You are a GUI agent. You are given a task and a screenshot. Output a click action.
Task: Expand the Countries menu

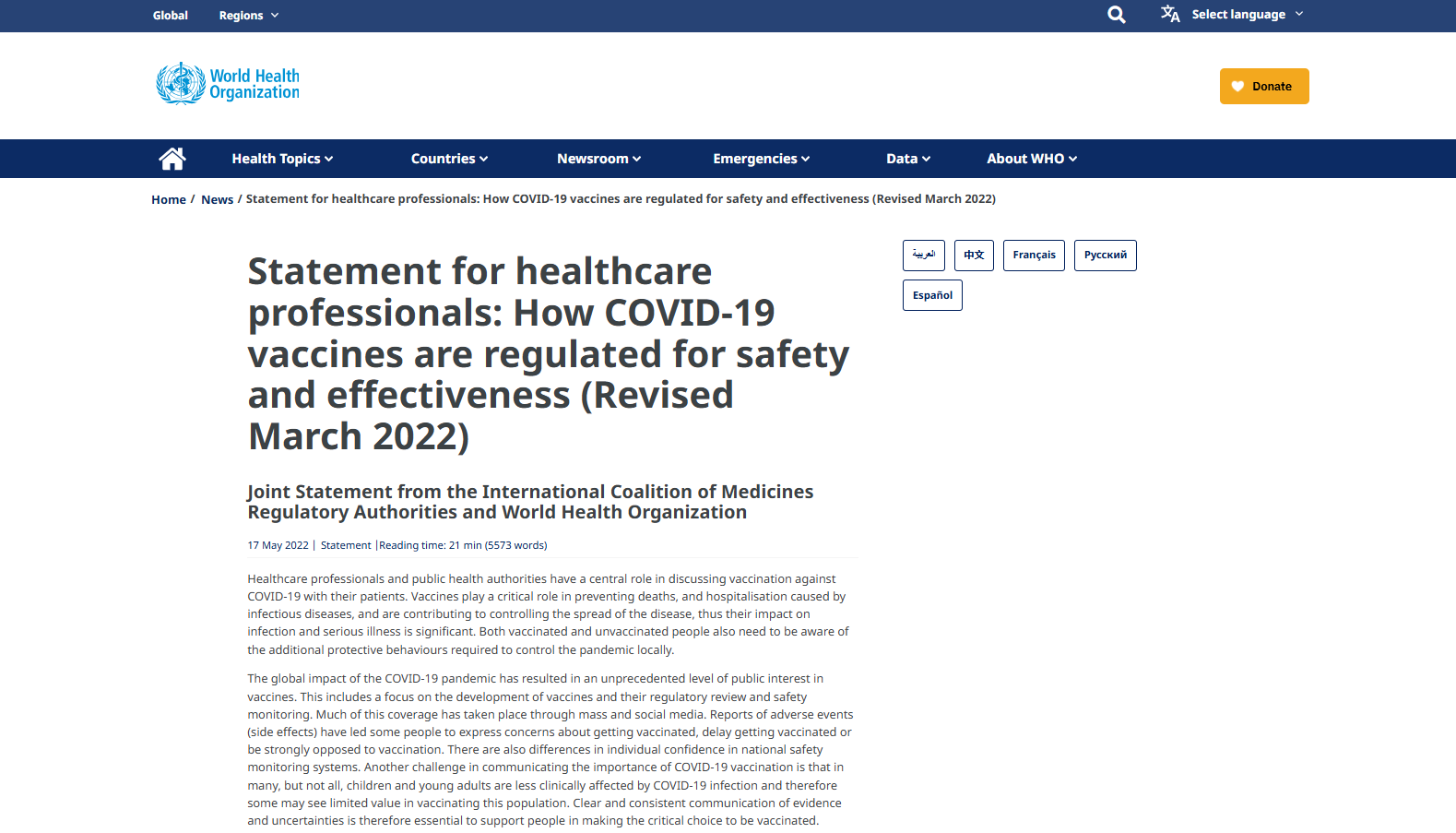449,159
